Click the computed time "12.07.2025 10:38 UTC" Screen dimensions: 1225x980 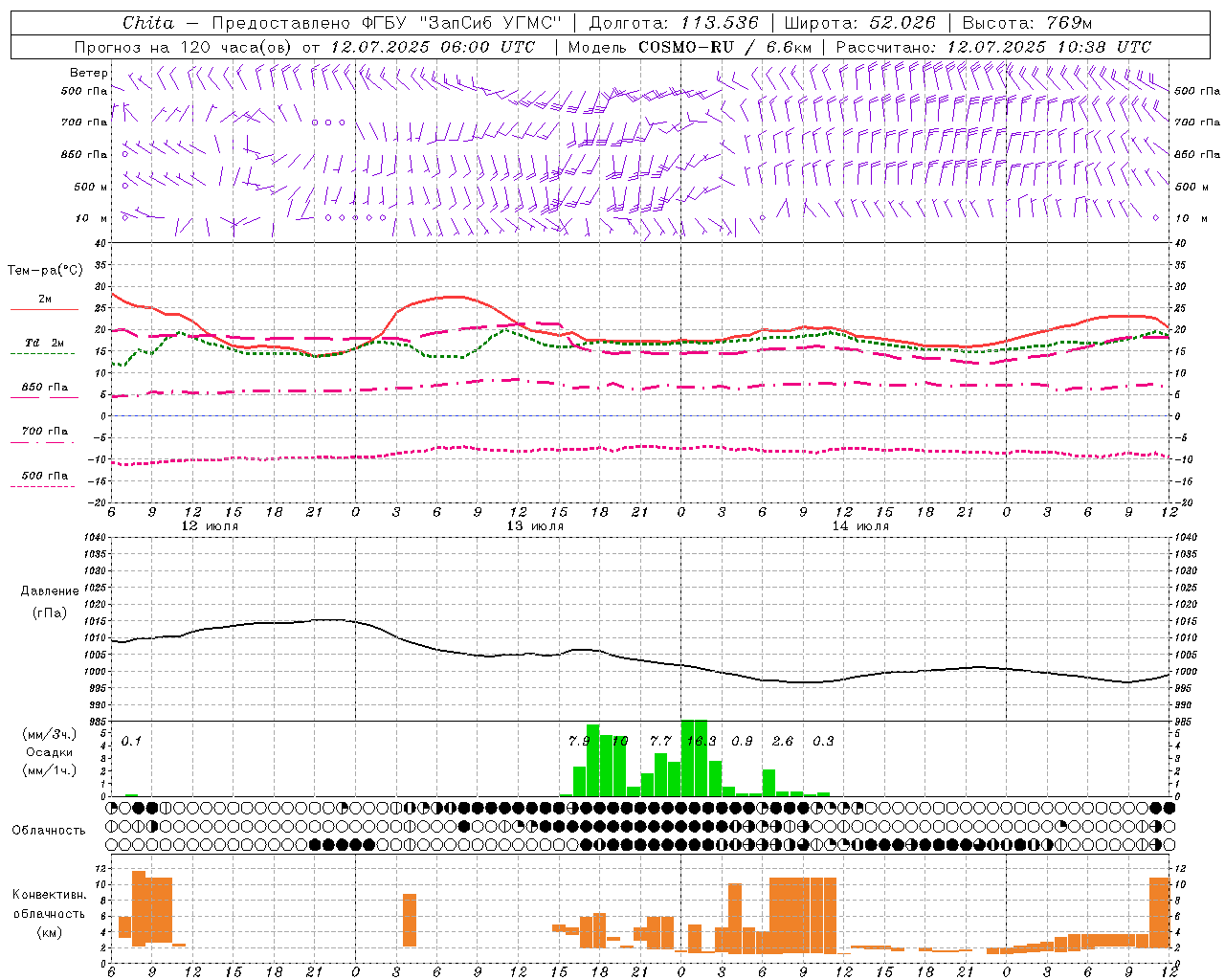[x=1048, y=47]
